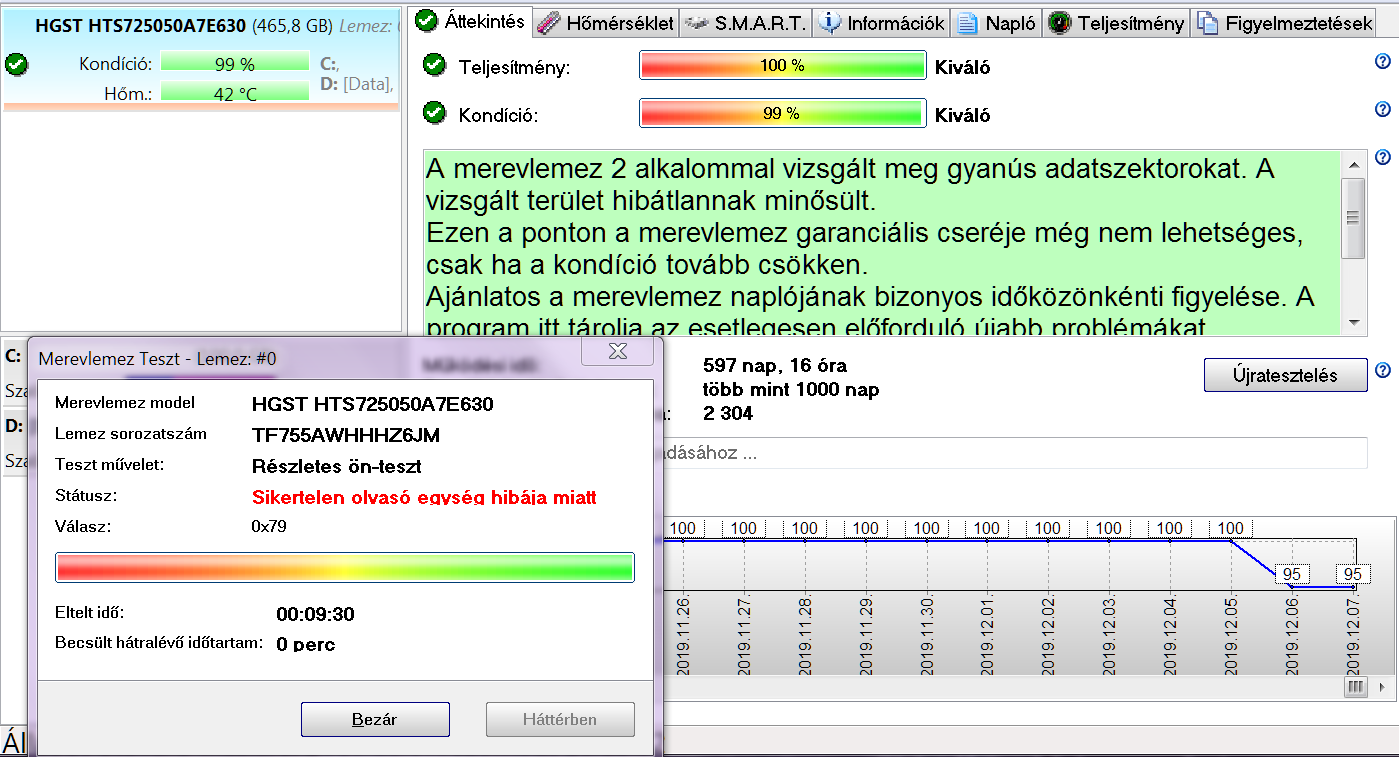Click the disabled Háttérben button
The image size is (1399, 757).
pyautogui.click(x=560, y=719)
